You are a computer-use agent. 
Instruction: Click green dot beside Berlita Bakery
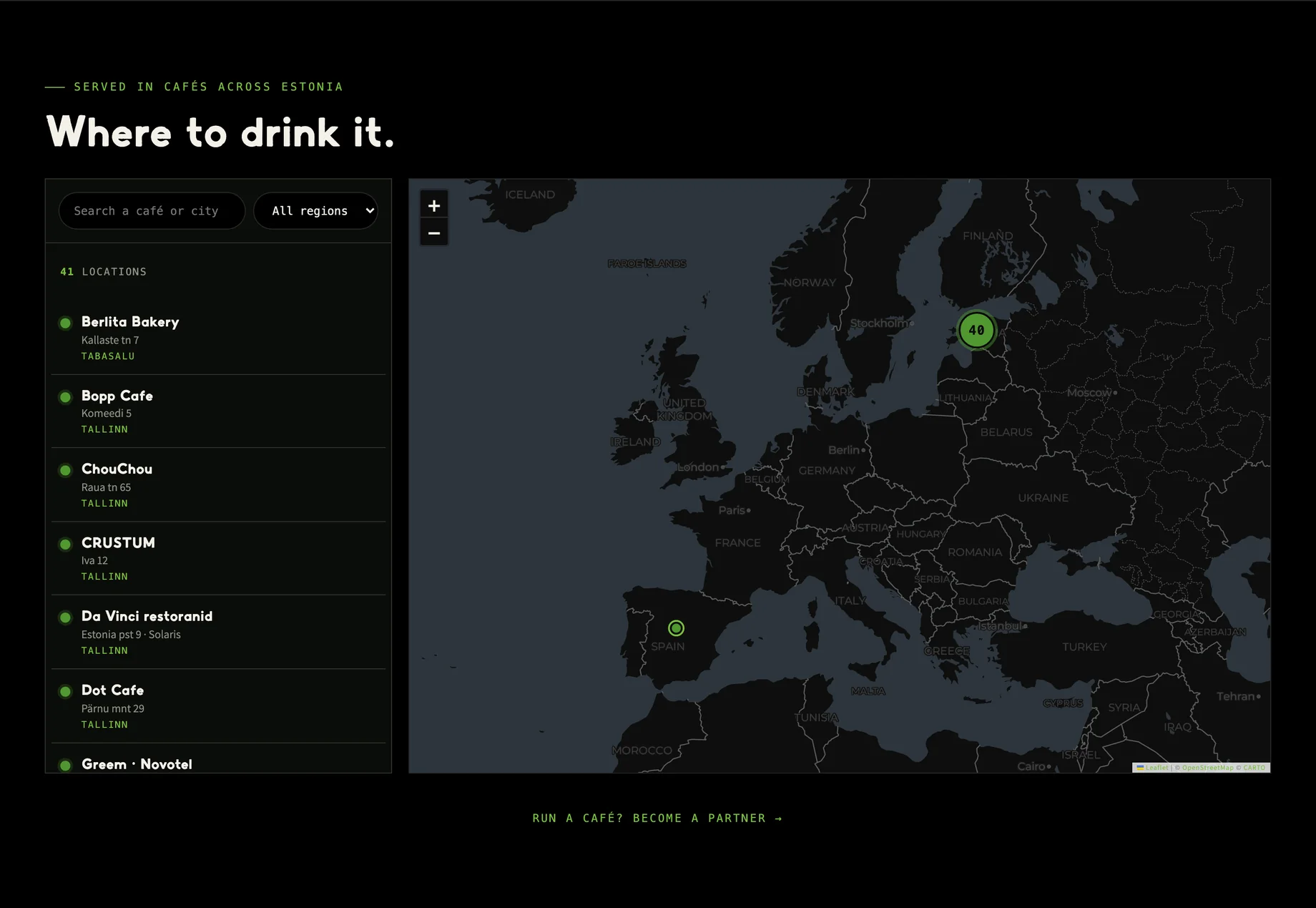click(65, 323)
